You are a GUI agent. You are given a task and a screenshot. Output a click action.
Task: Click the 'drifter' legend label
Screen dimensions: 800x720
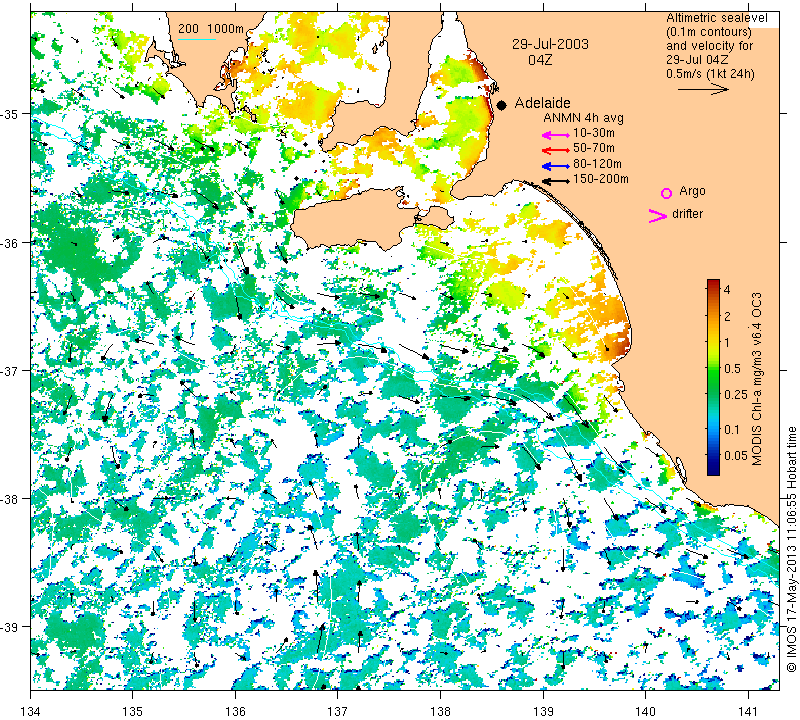click(x=687, y=214)
